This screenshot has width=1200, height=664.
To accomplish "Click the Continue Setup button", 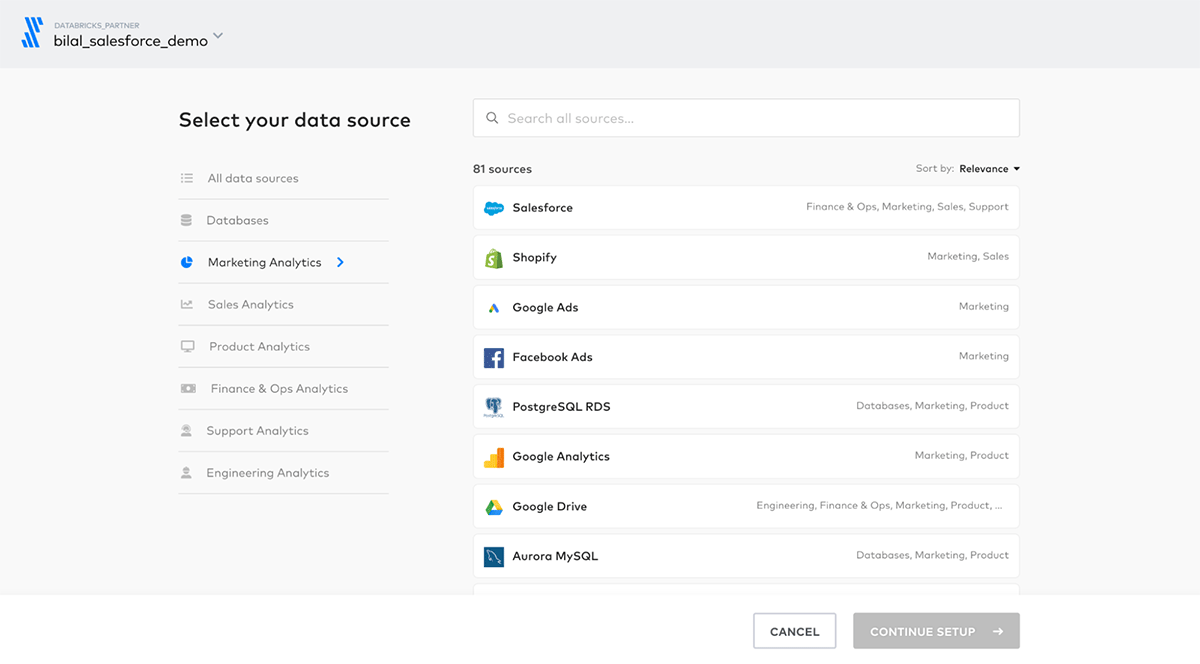I will (x=936, y=631).
